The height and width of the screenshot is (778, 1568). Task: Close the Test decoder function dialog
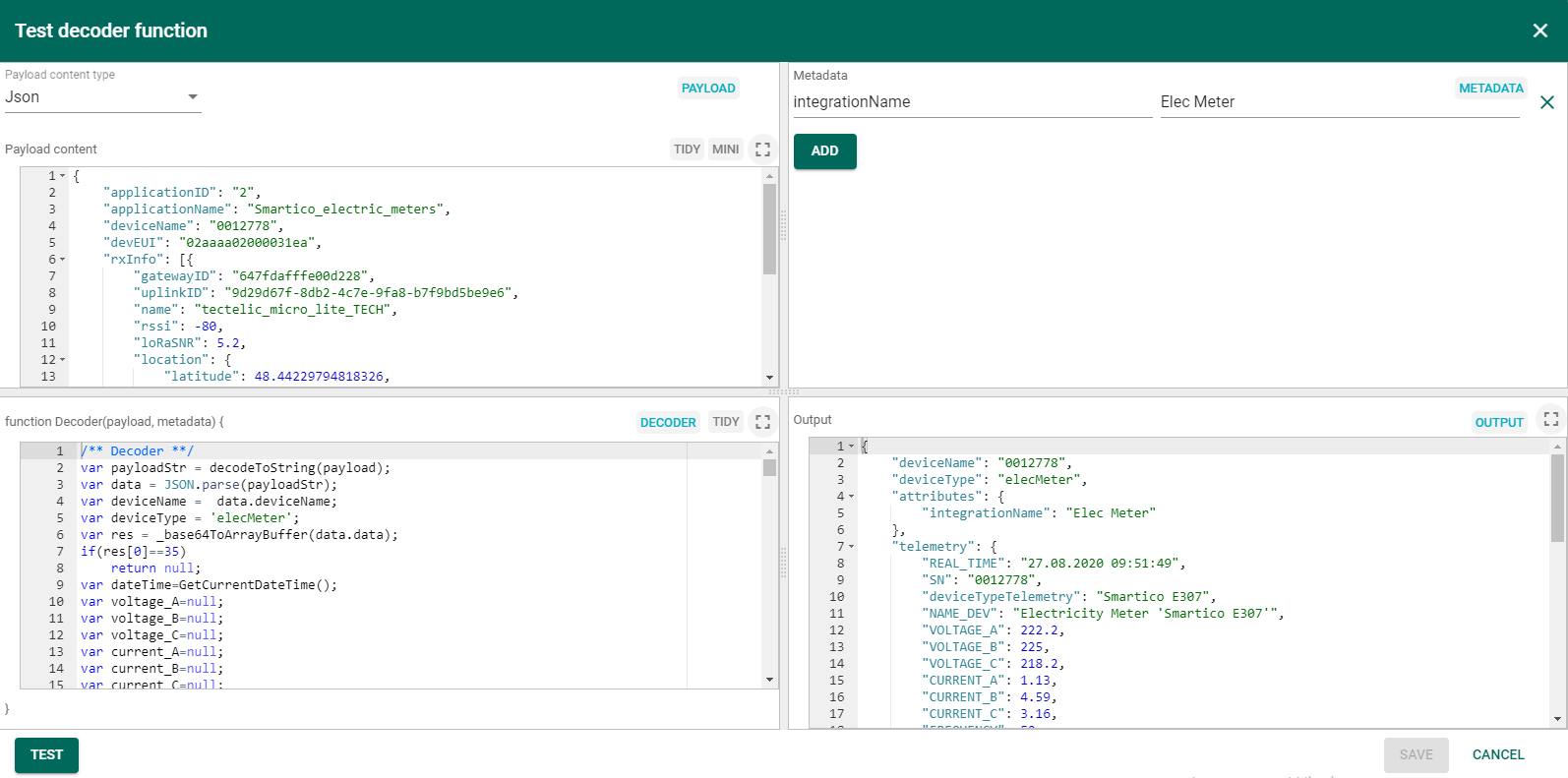pos(1539,30)
